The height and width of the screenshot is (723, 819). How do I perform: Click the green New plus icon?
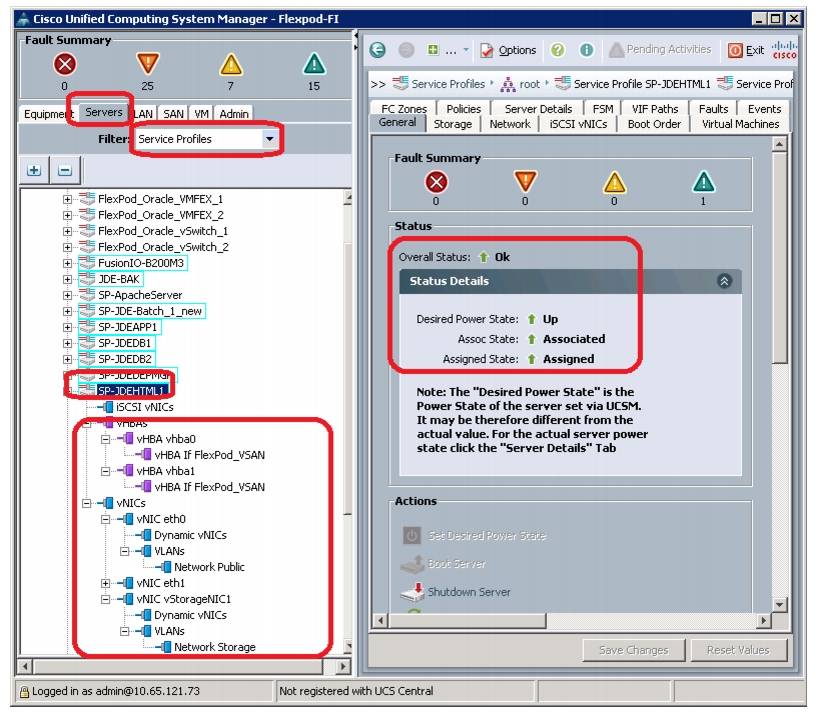[x=433, y=50]
